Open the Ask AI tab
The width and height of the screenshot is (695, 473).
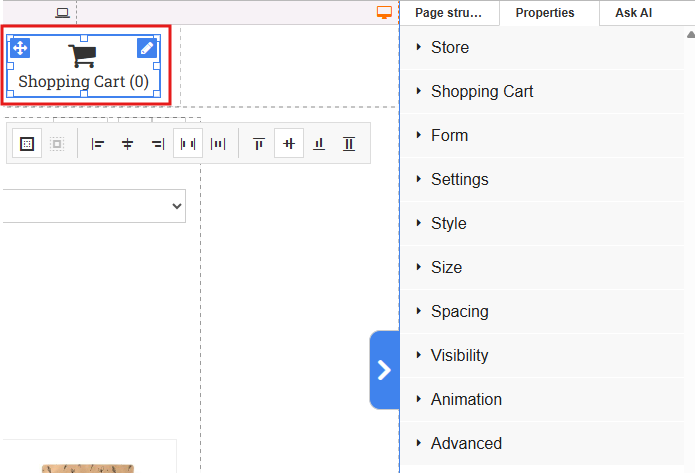(633, 13)
